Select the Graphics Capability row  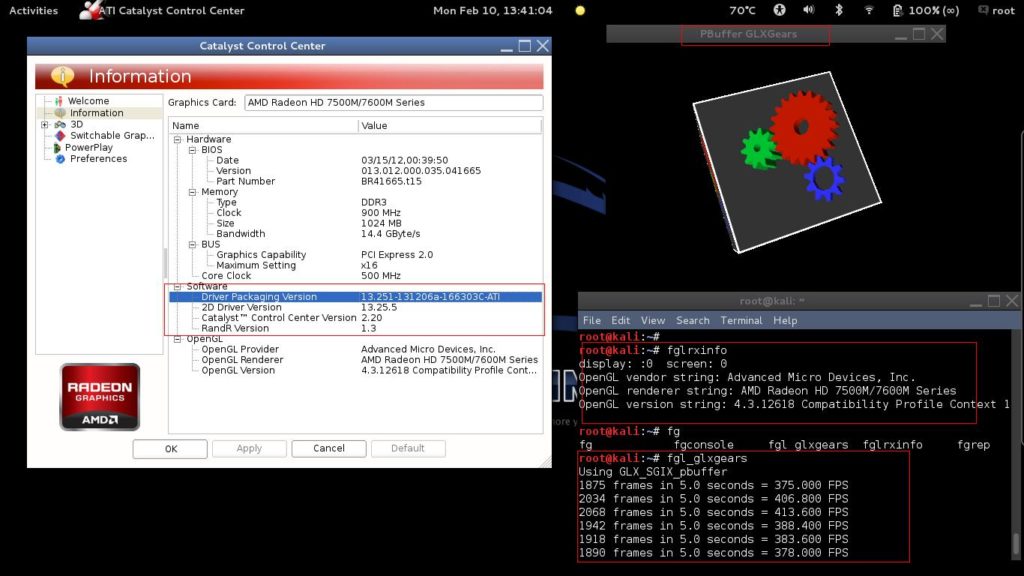[355, 255]
